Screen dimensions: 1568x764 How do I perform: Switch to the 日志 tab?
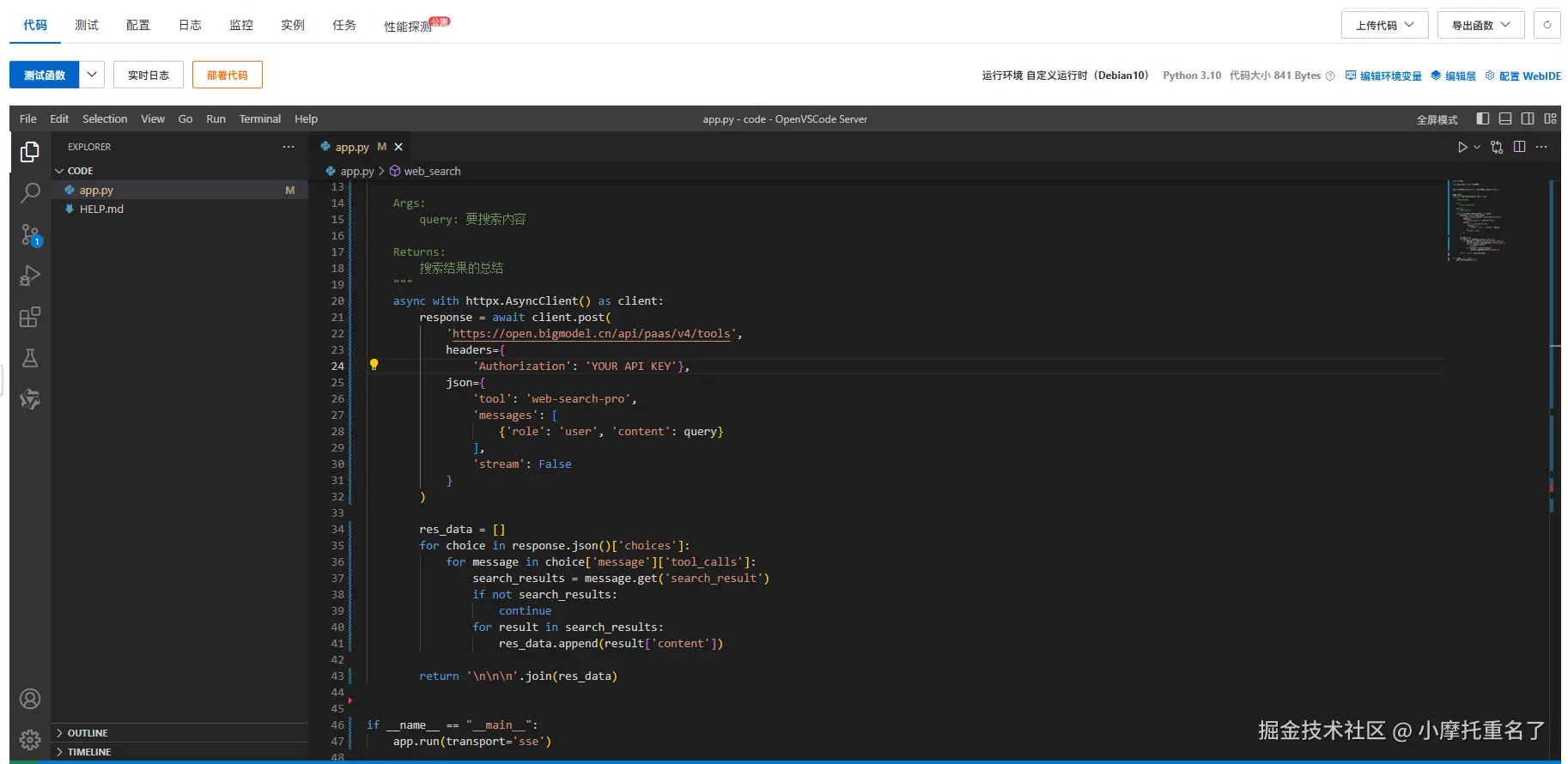190,25
